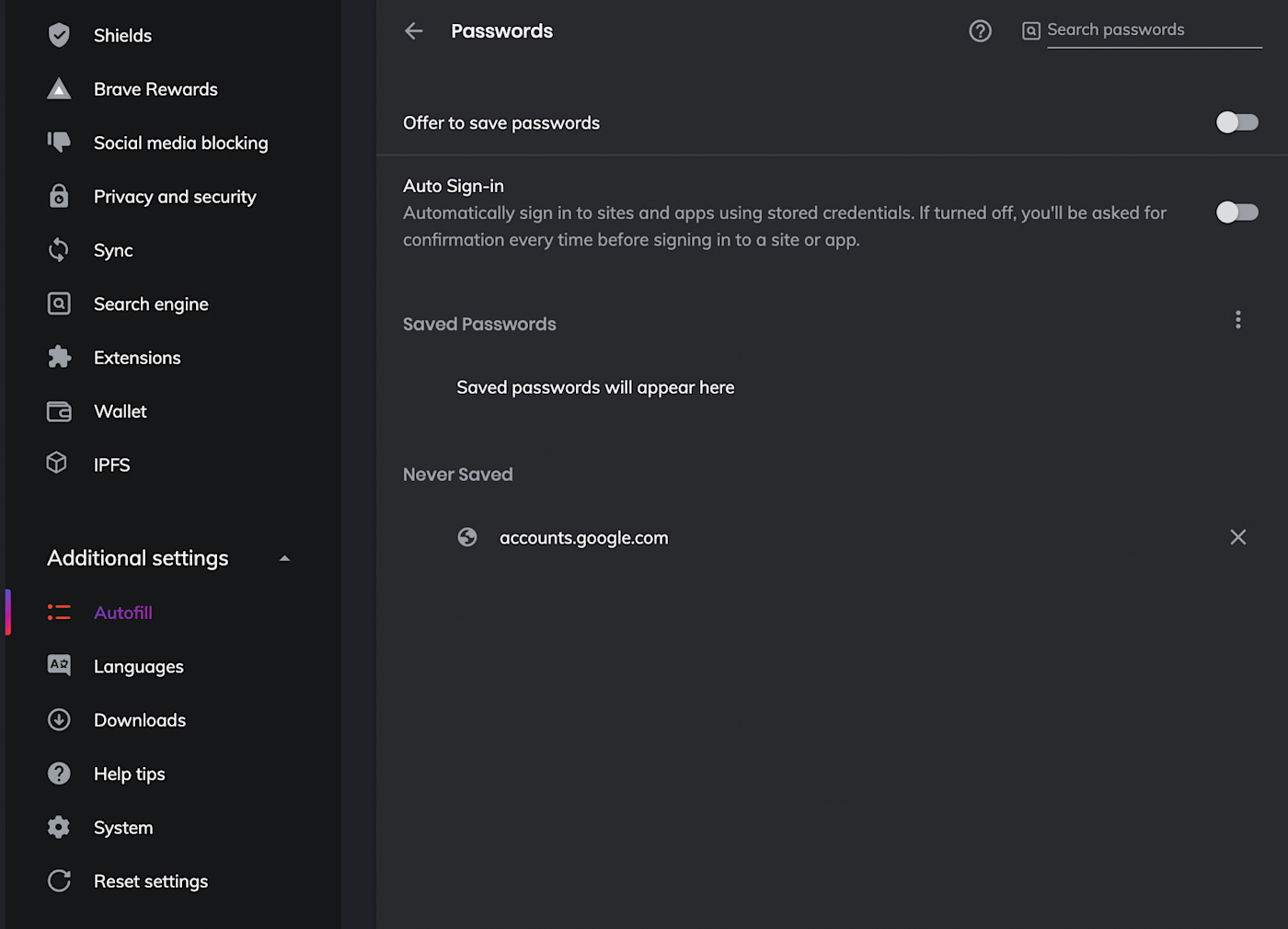Open passwords help question mark icon
1288x929 pixels.
click(980, 31)
